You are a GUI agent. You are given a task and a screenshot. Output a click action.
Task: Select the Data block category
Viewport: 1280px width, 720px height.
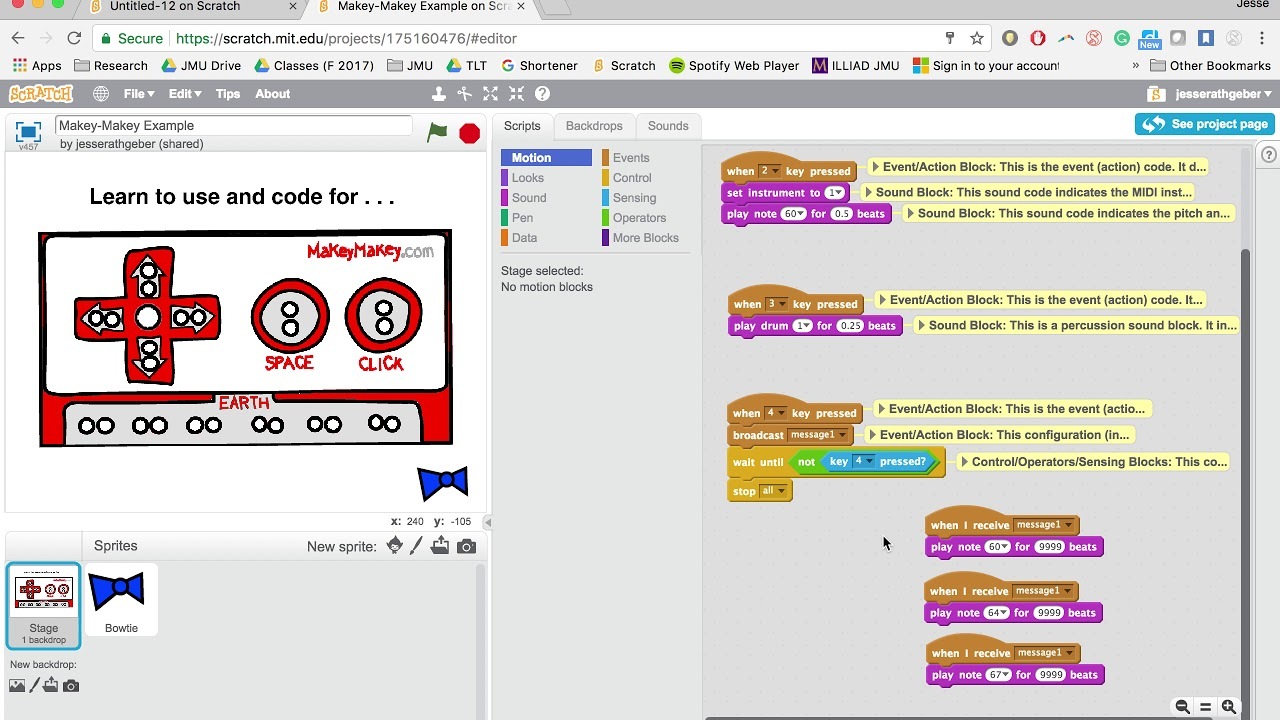(x=546, y=238)
